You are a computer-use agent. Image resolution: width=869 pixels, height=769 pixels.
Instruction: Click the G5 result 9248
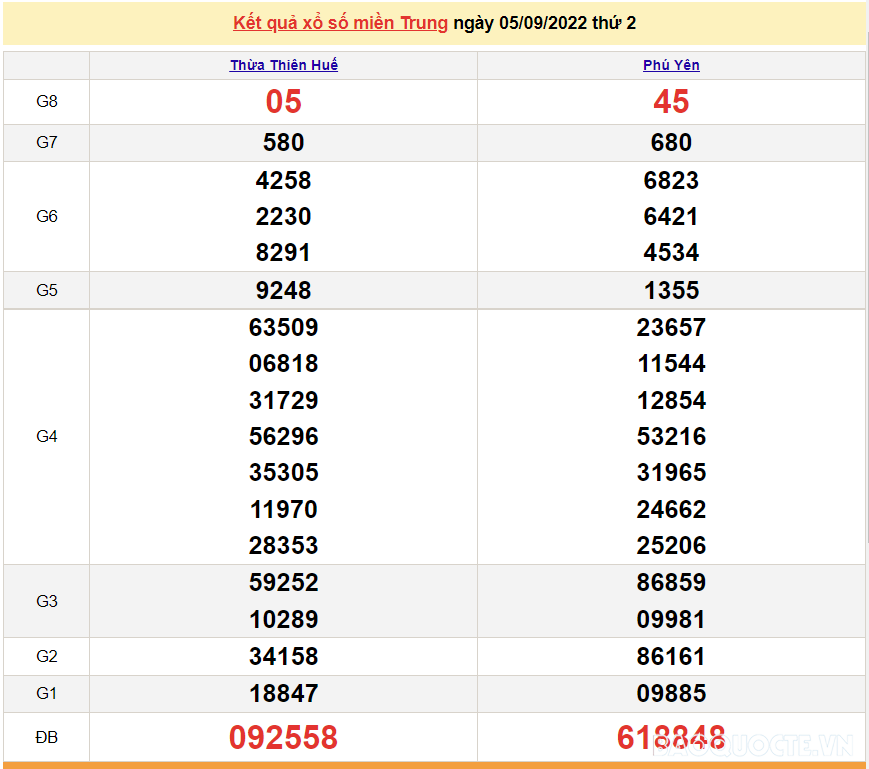pyautogui.click(x=283, y=290)
